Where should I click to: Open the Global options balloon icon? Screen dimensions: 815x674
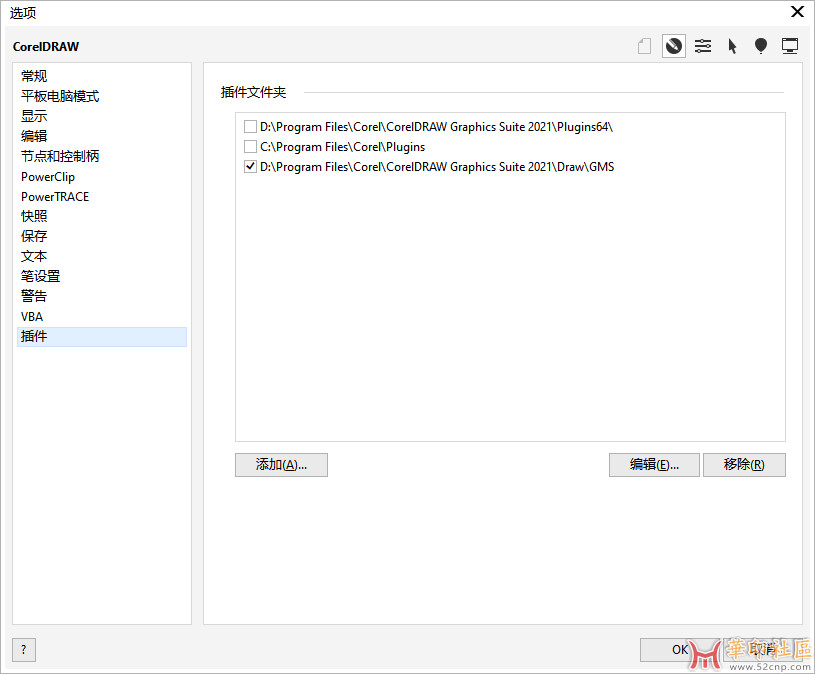[761, 46]
